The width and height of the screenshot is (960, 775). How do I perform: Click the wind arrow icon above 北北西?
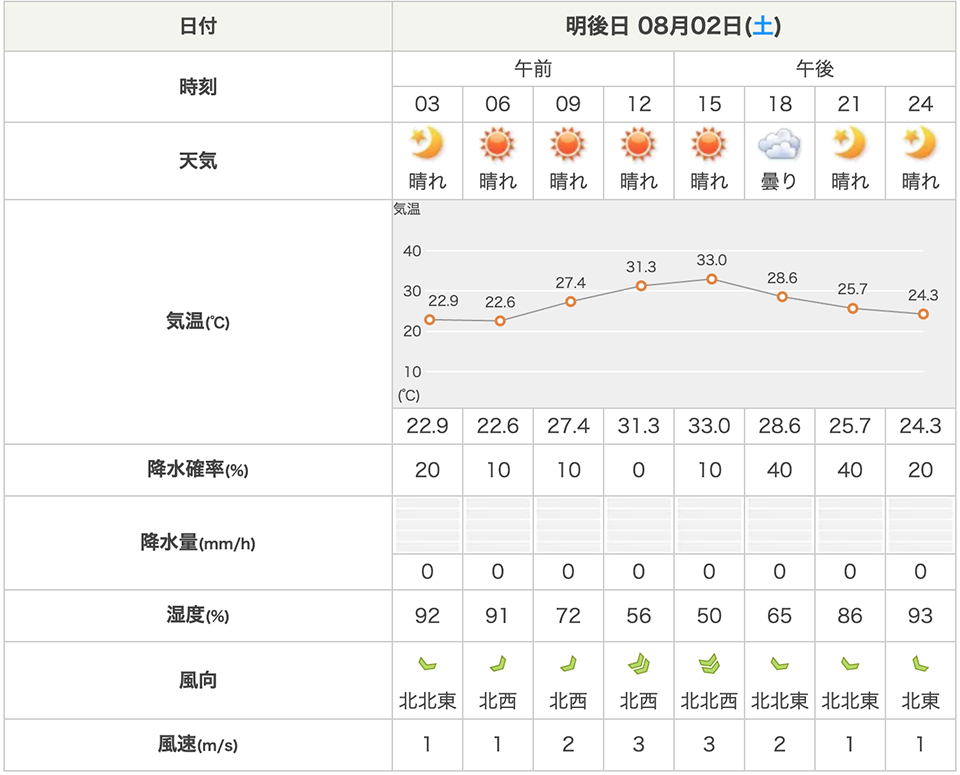(x=709, y=662)
